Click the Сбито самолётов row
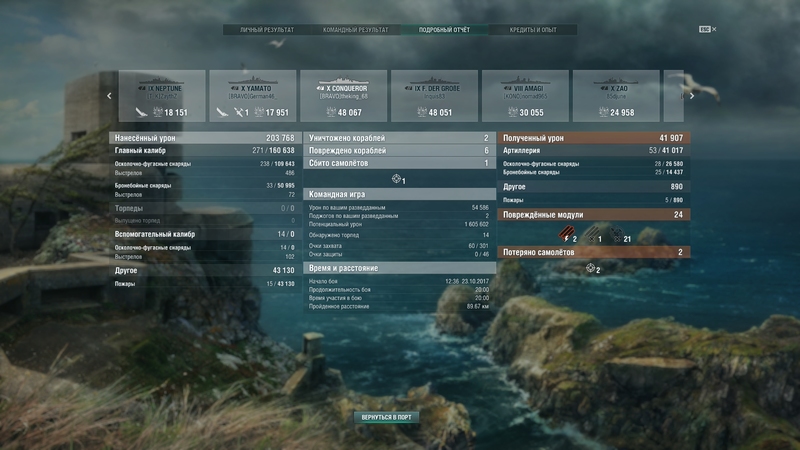800x450 pixels. (399, 163)
